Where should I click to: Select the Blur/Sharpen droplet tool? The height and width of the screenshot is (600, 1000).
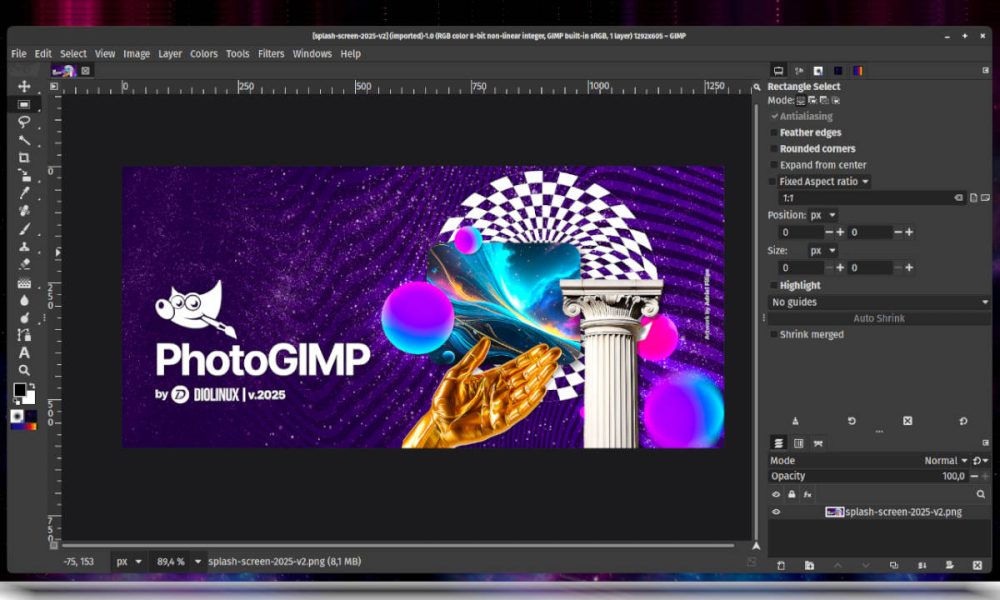pos(24,300)
